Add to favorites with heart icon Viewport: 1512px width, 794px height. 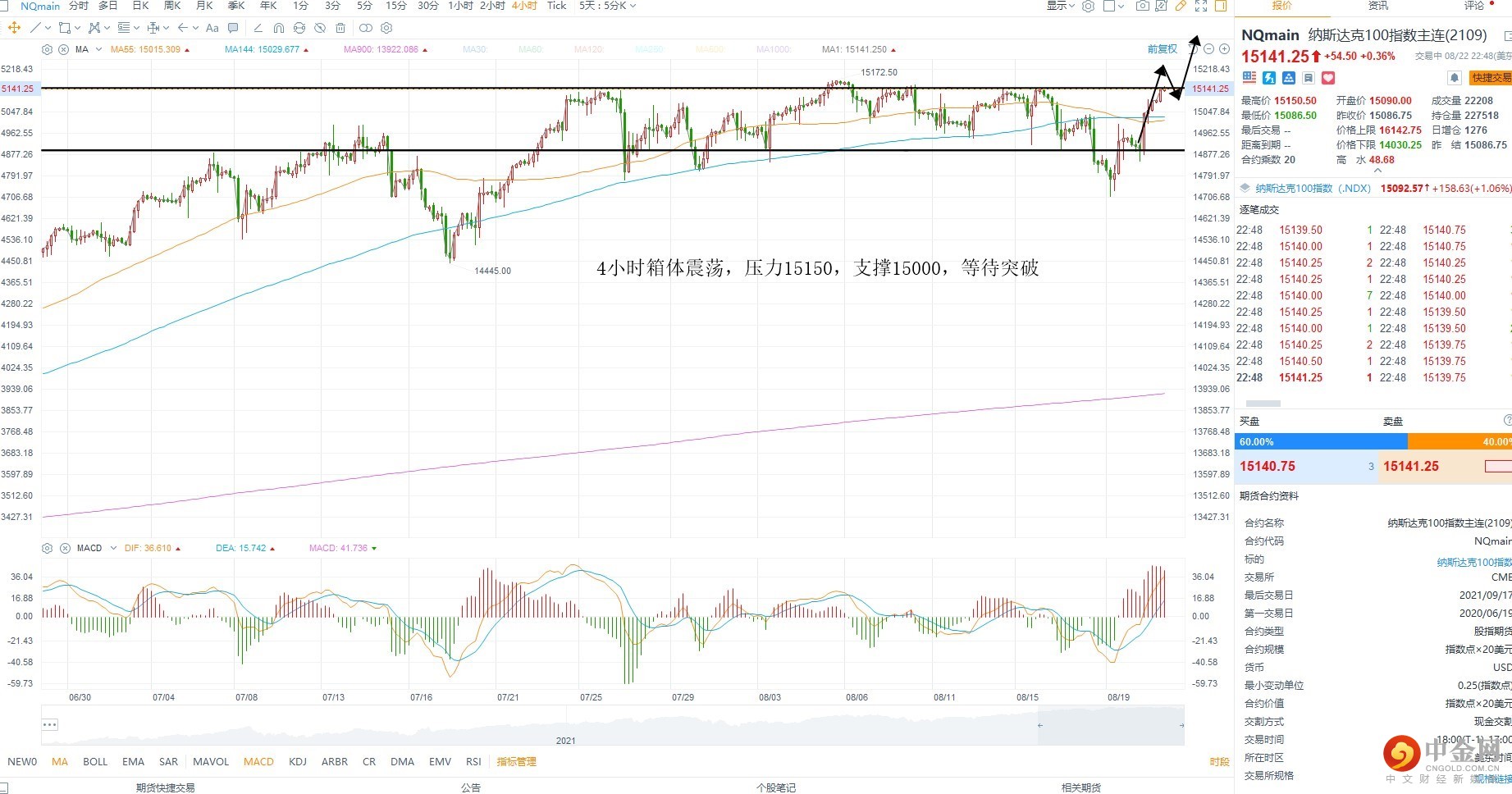(1328, 78)
